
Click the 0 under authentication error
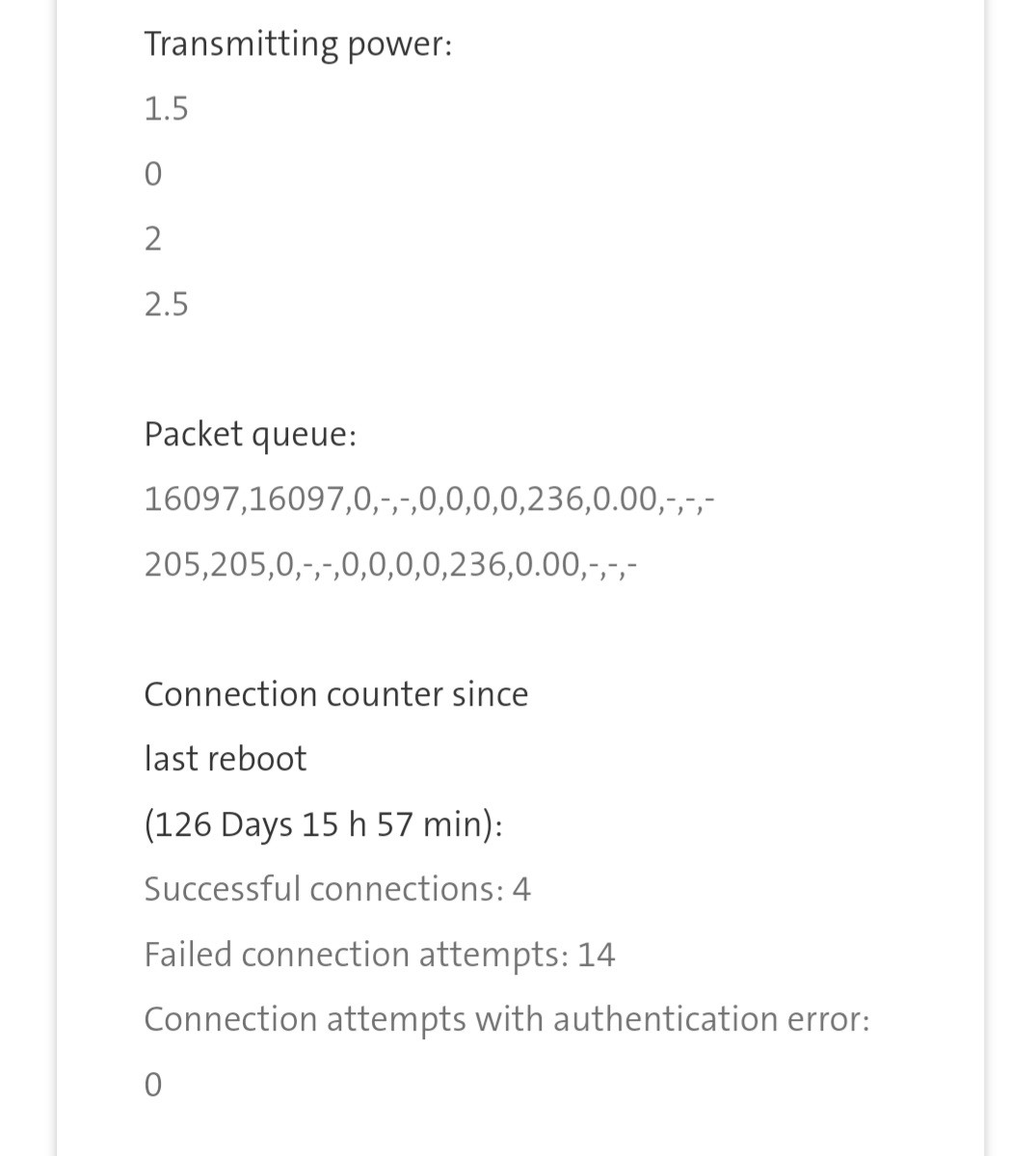click(152, 1085)
